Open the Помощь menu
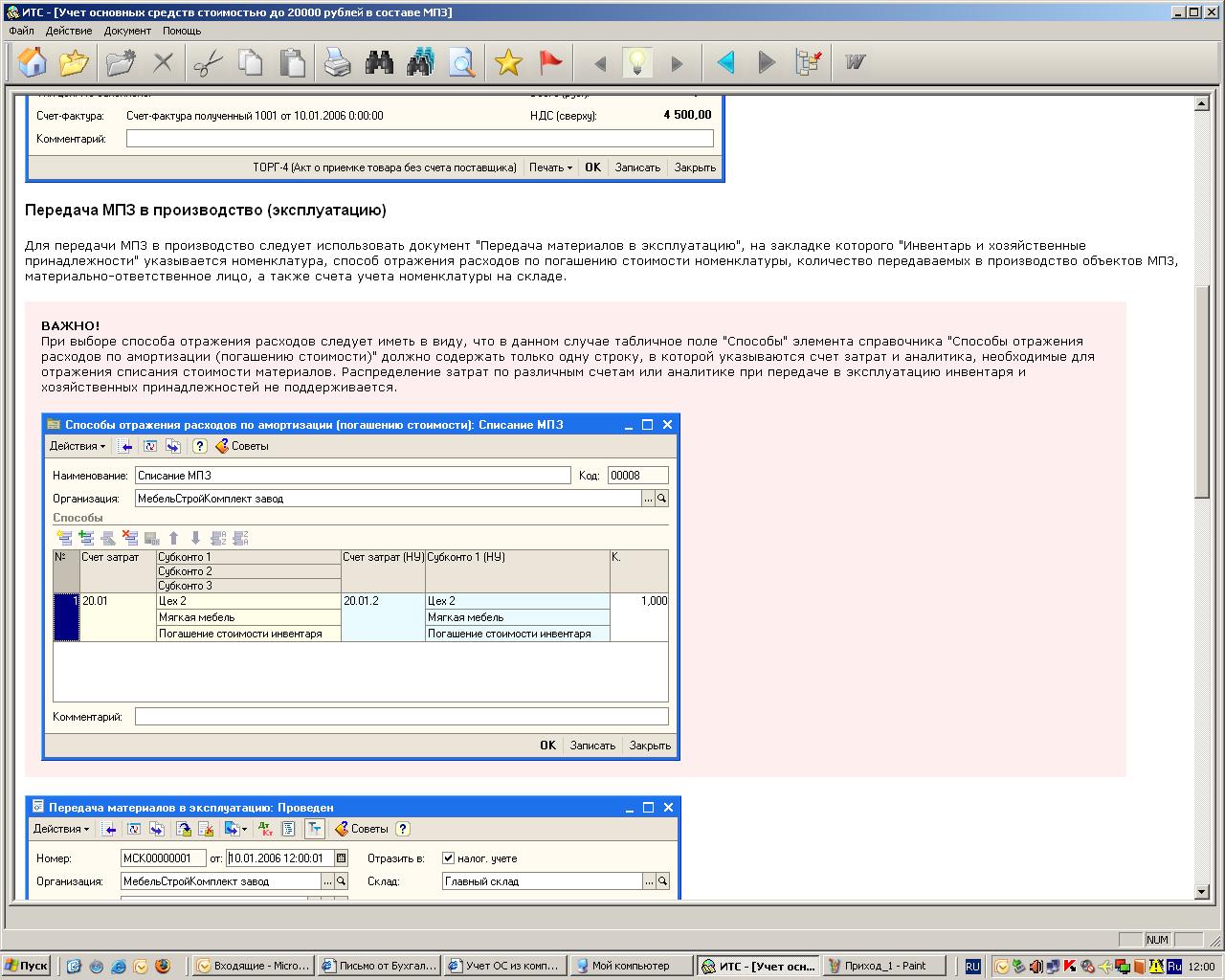The width and height of the screenshot is (1225, 980). pyautogui.click(x=182, y=31)
